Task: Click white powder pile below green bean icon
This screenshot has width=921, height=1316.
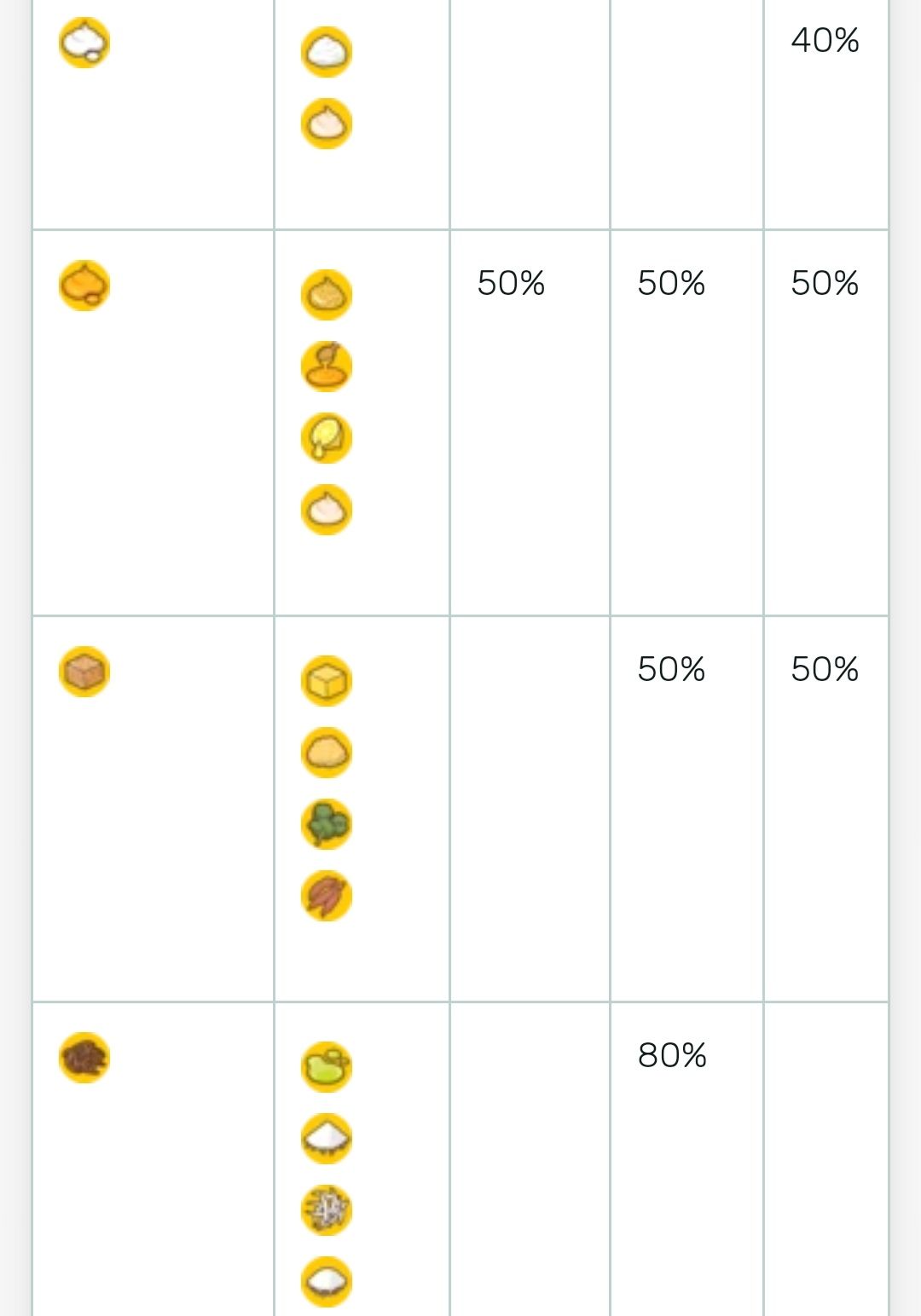Action: tap(327, 1139)
